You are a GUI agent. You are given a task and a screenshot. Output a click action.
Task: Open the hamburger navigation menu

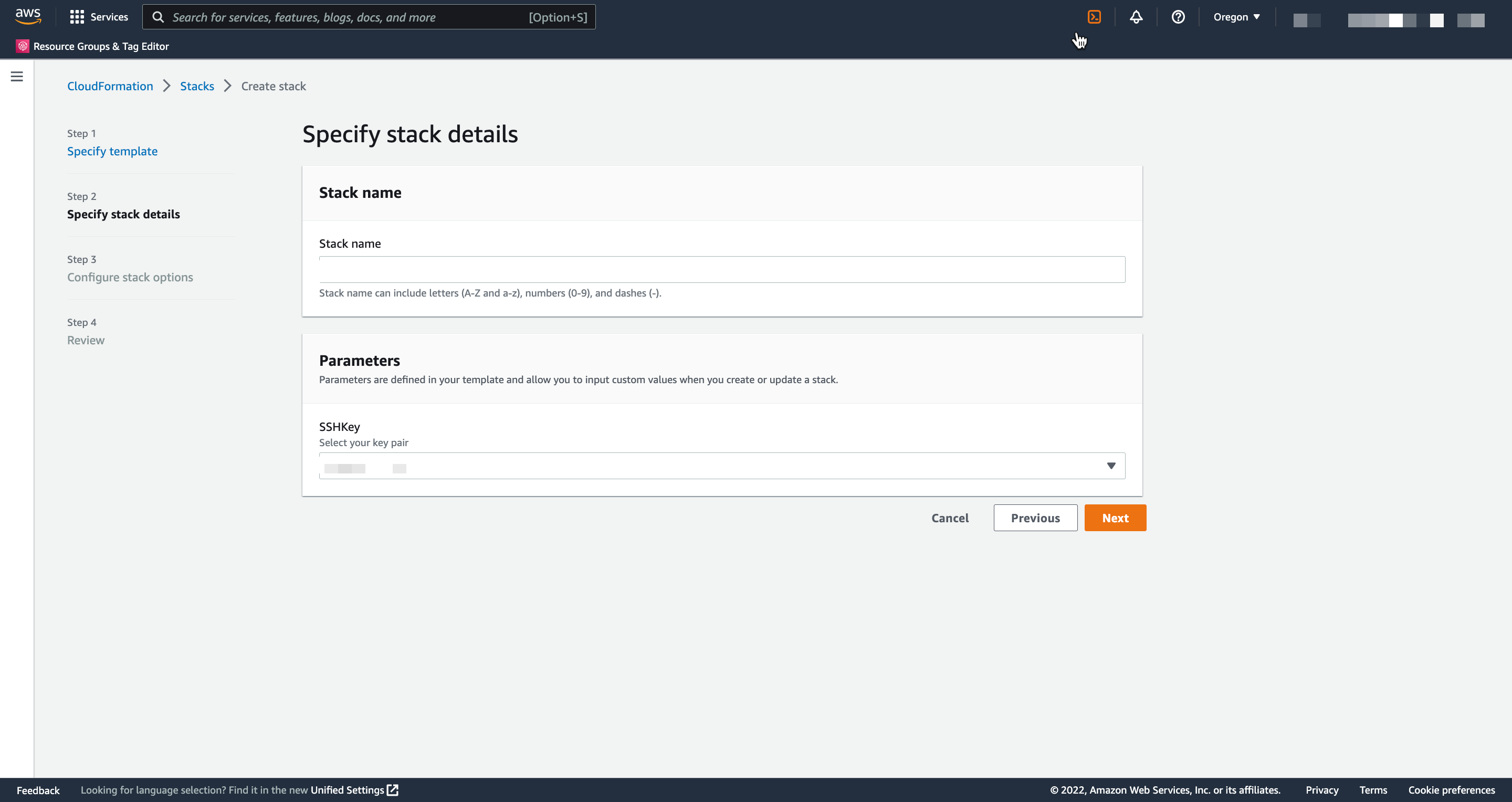[16, 76]
